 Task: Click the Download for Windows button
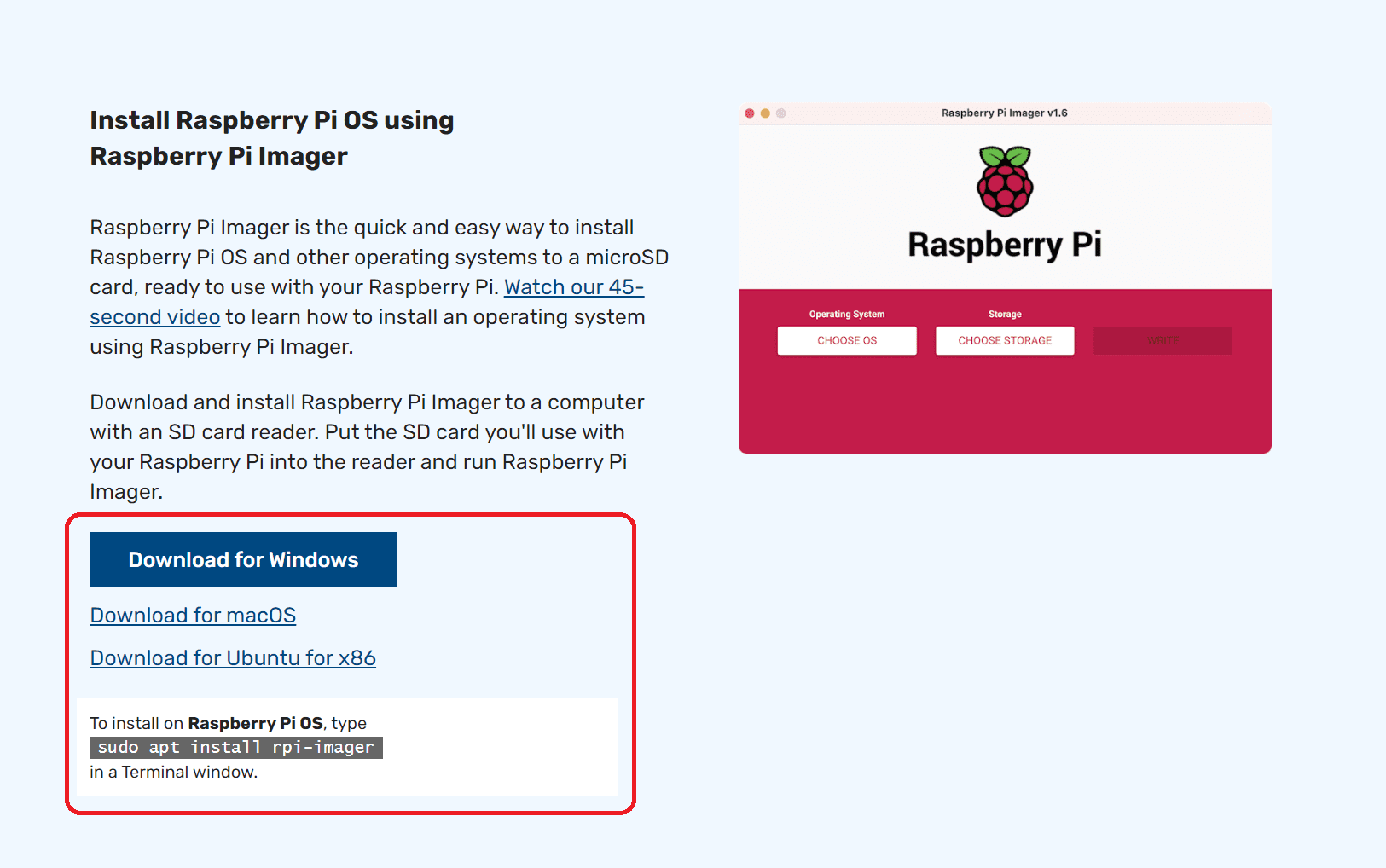tap(243, 559)
